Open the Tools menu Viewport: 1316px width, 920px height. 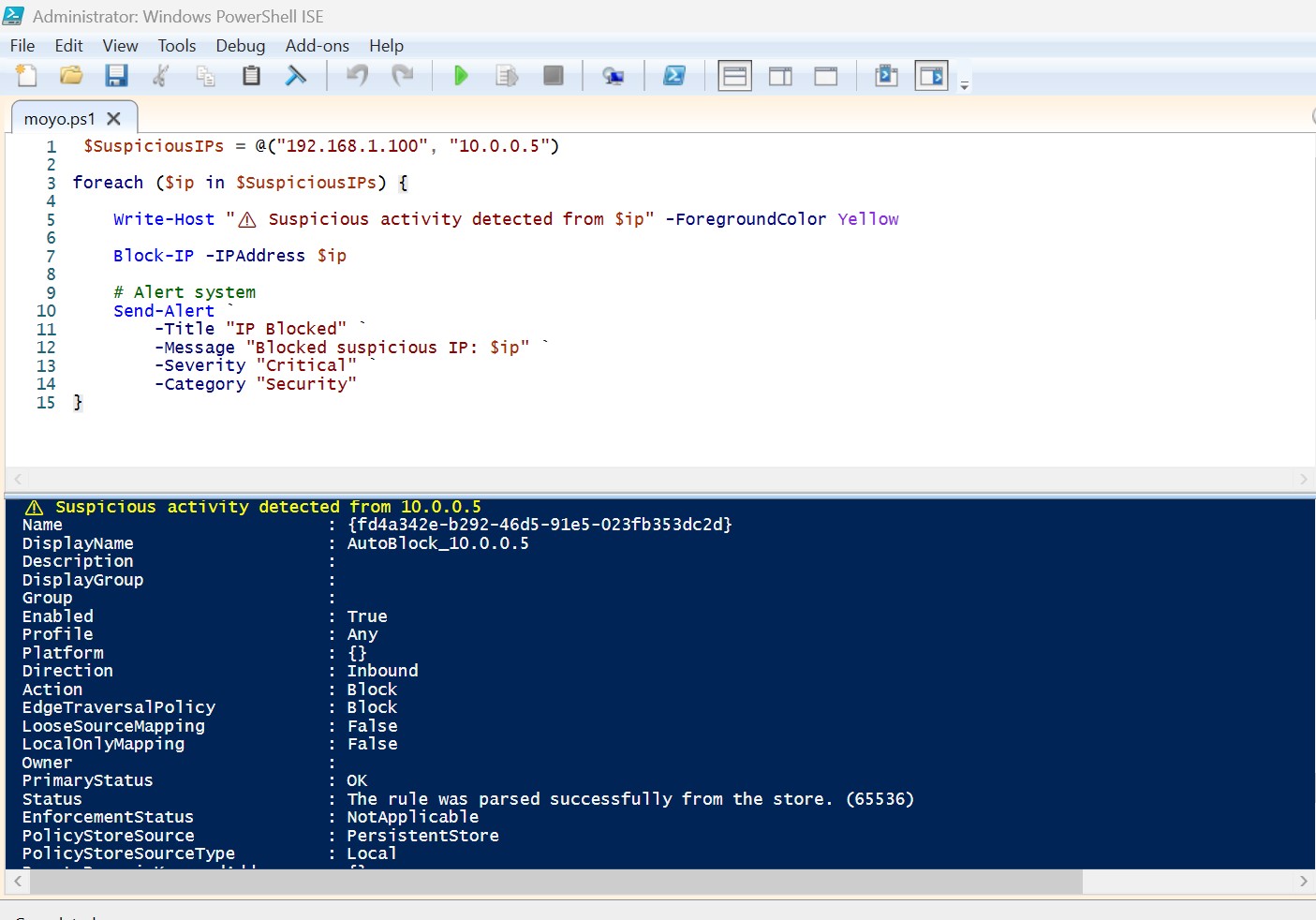click(177, 46)
